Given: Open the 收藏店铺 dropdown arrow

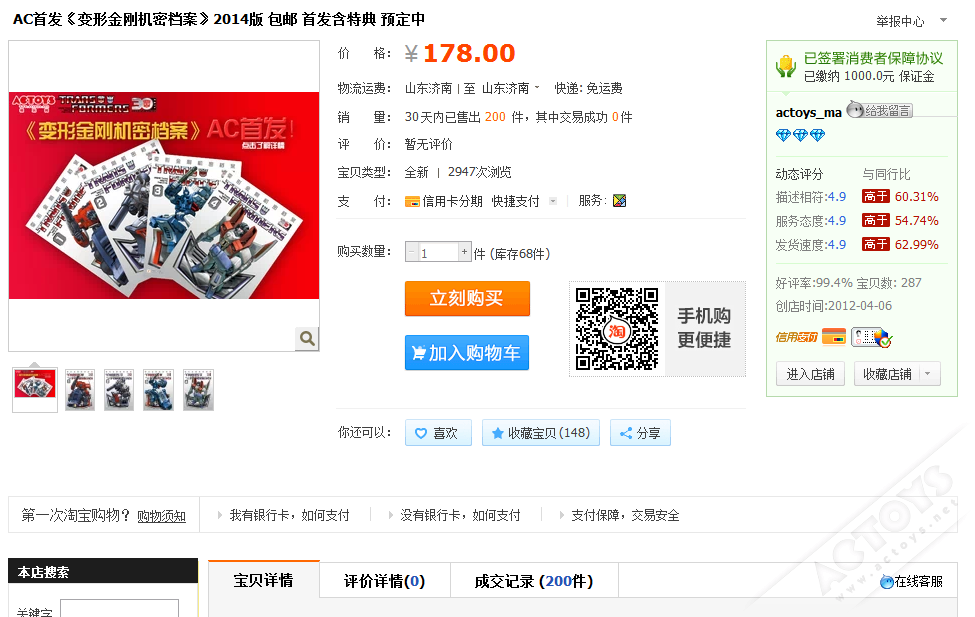Looking at the screenshot, I should coord(927,374).
